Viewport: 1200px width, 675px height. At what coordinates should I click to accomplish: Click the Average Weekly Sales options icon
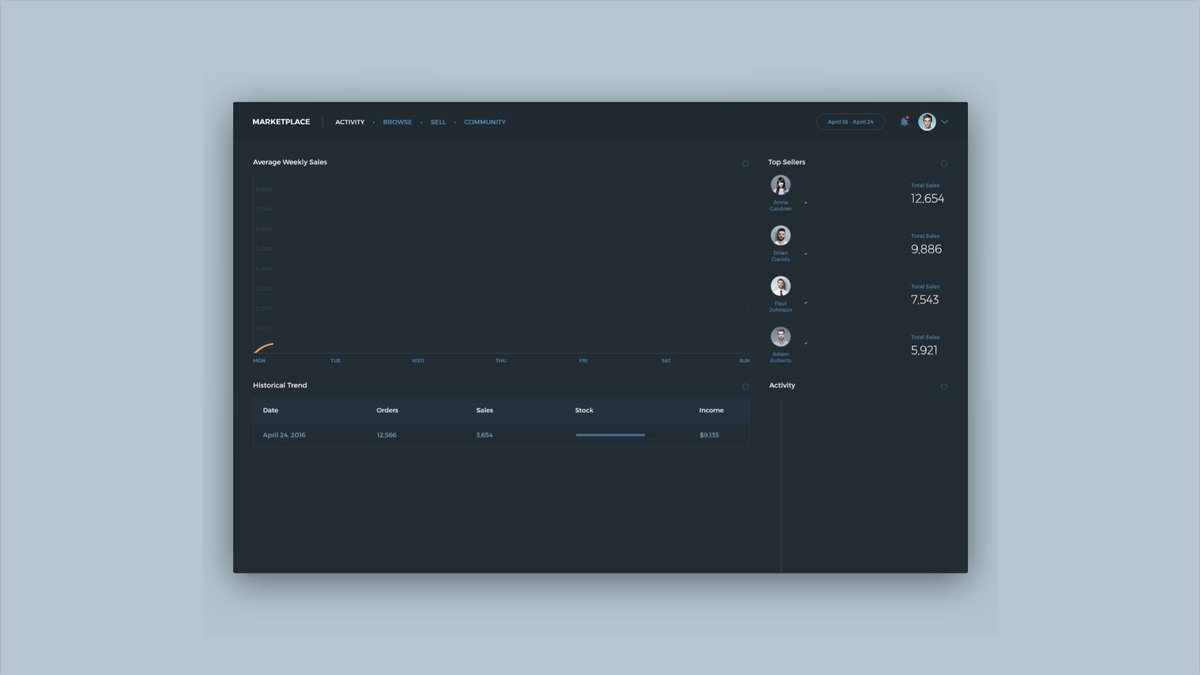pyautogui.click(x=745, y=162)
